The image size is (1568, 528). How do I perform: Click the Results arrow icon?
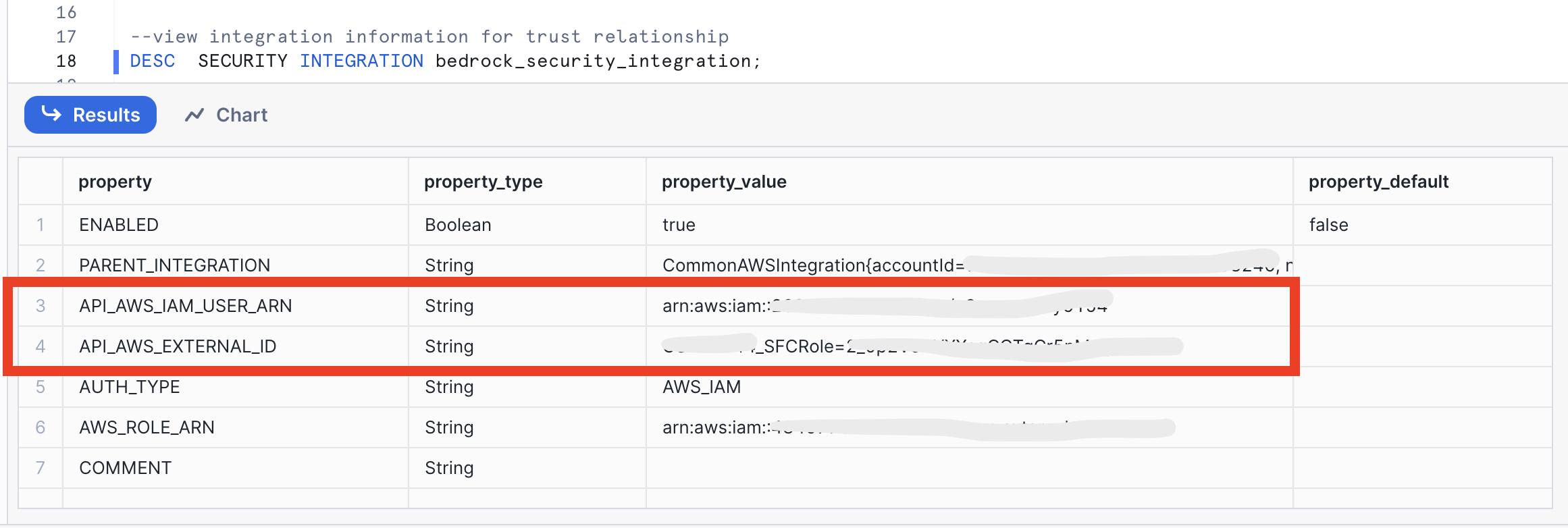coord(51,114)
